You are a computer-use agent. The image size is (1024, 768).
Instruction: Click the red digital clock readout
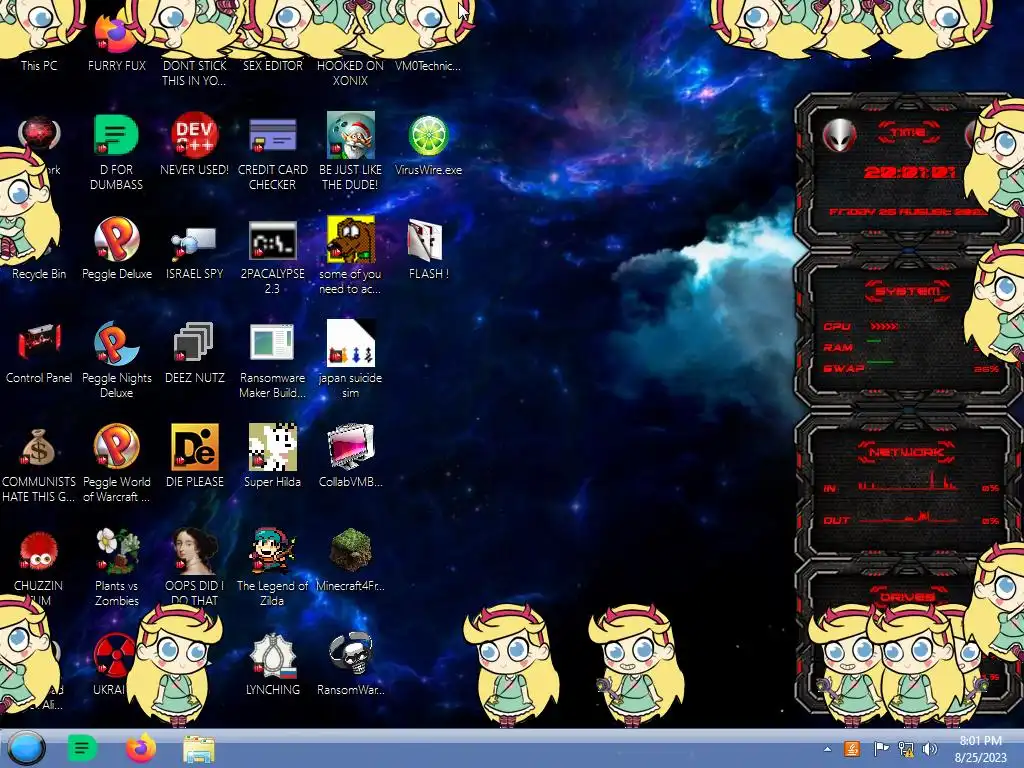(910, 172)
